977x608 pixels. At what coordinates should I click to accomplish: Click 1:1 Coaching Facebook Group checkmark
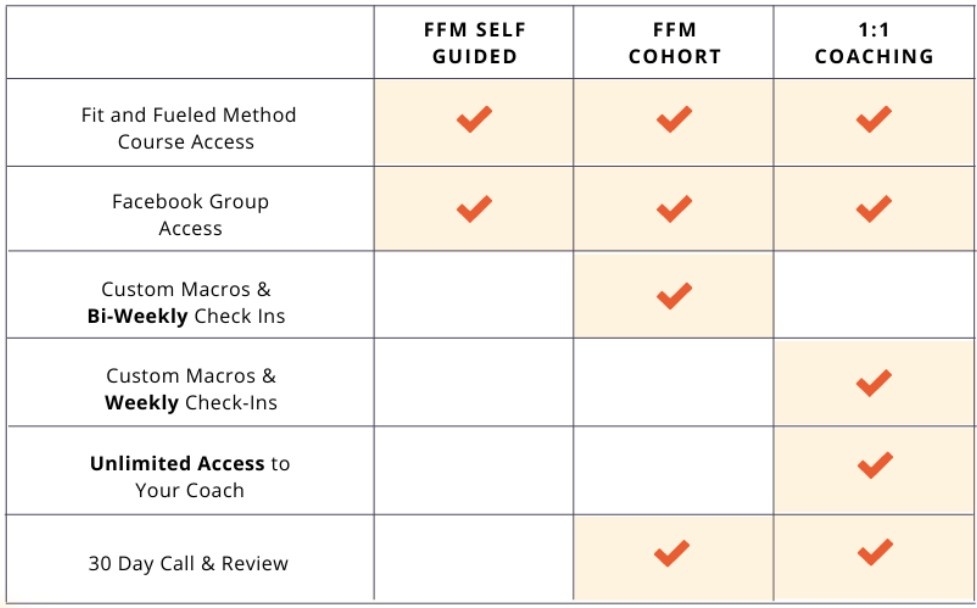coord(874,208)
